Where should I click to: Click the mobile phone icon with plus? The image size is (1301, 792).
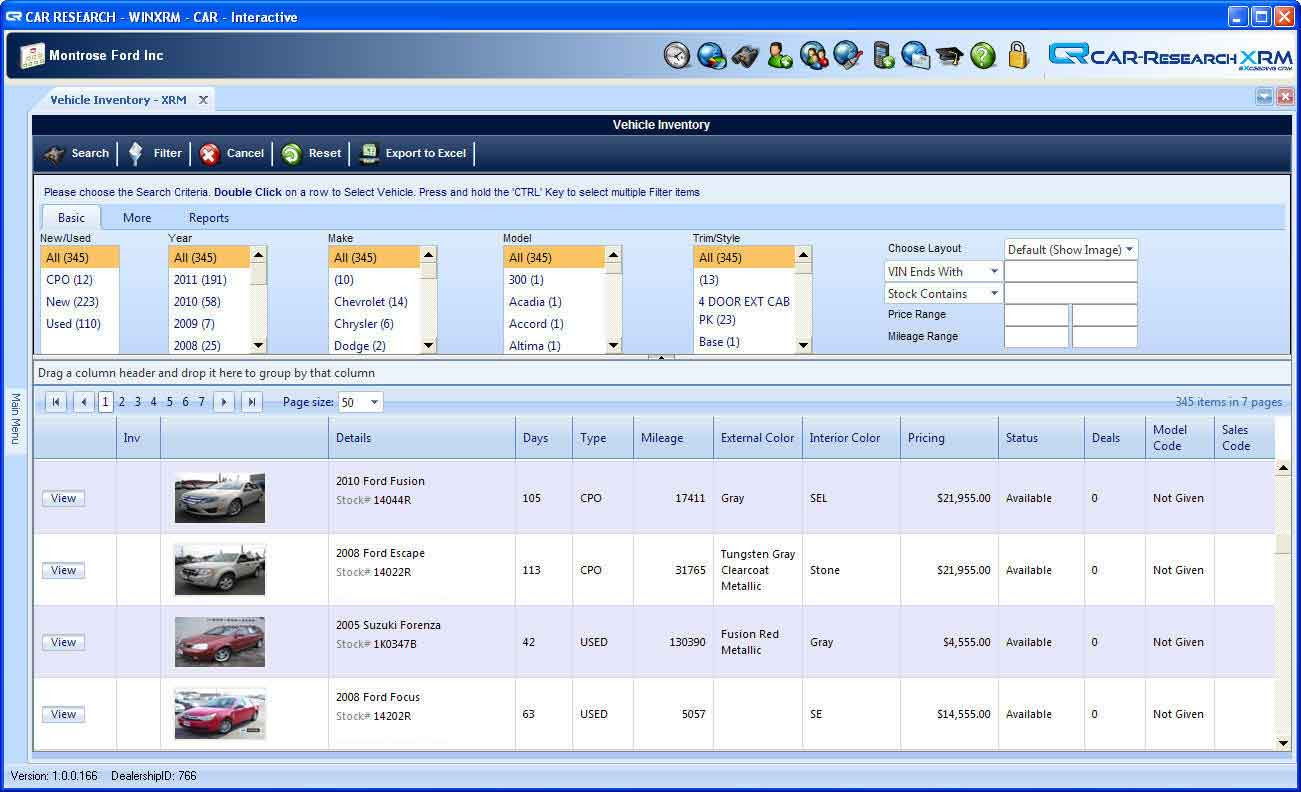pyautogui.click(x=883, y=55)
